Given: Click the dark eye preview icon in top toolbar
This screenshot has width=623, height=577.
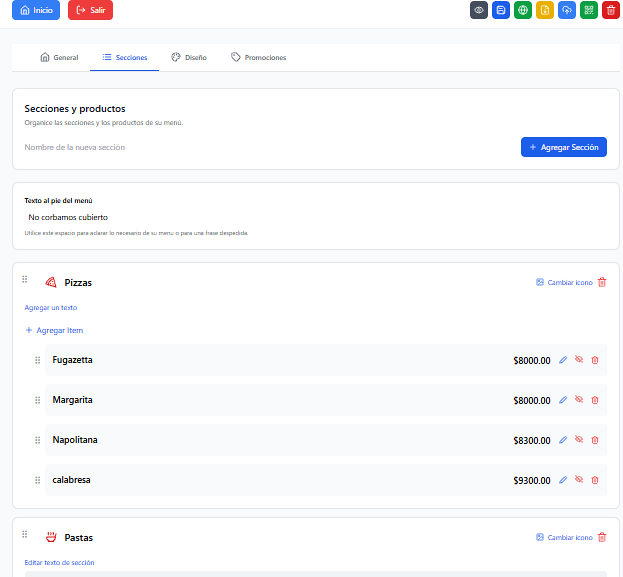Looking at the screenshot, I should (x=479, y=10).
